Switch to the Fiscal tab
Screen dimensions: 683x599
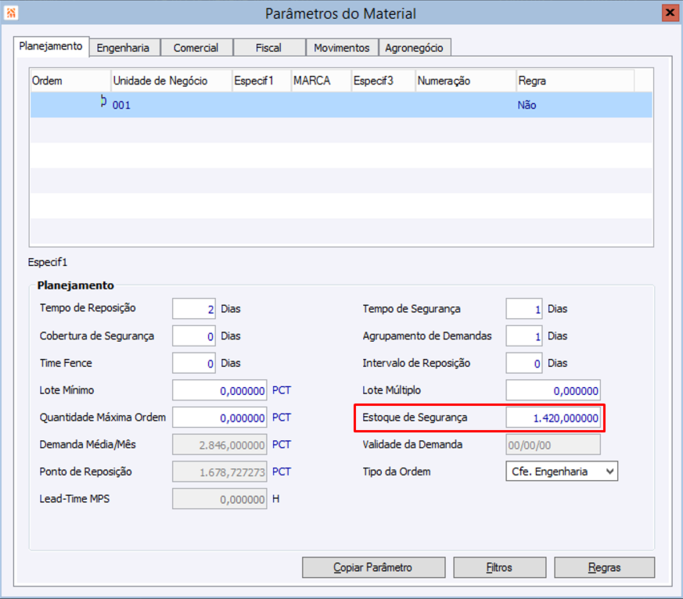[x=268, y=47]
